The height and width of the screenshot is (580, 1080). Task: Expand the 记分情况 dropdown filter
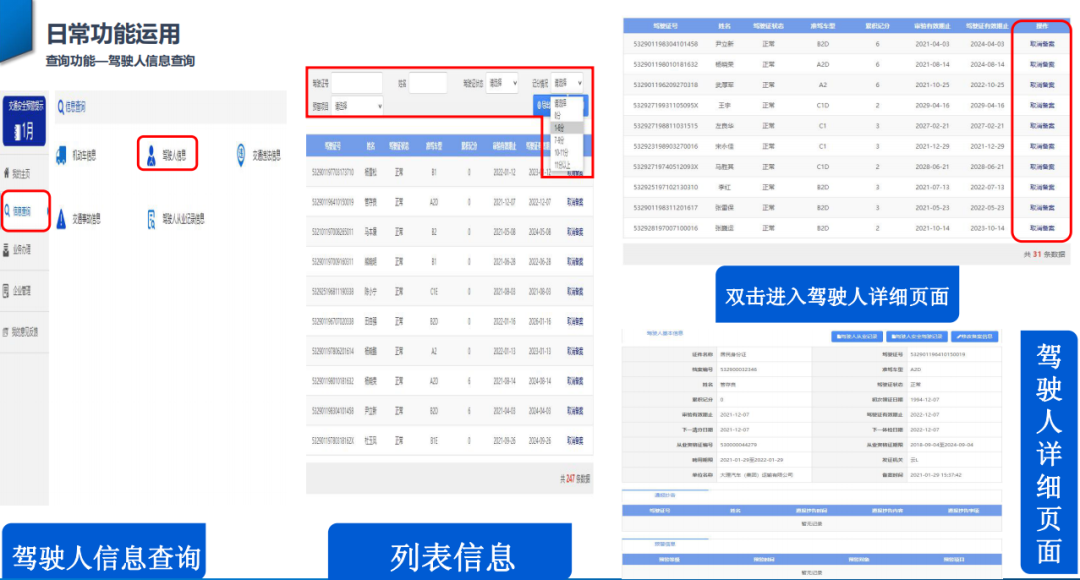click(567, 83)
